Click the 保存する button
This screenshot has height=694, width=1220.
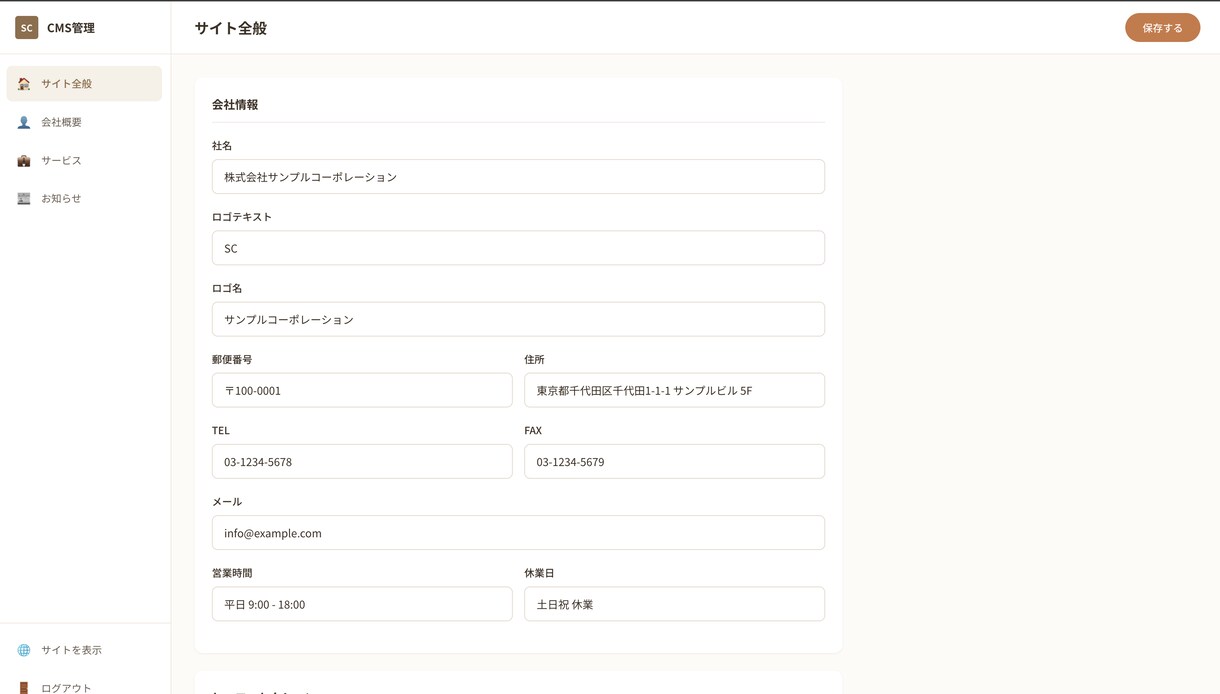[1162, 28]
